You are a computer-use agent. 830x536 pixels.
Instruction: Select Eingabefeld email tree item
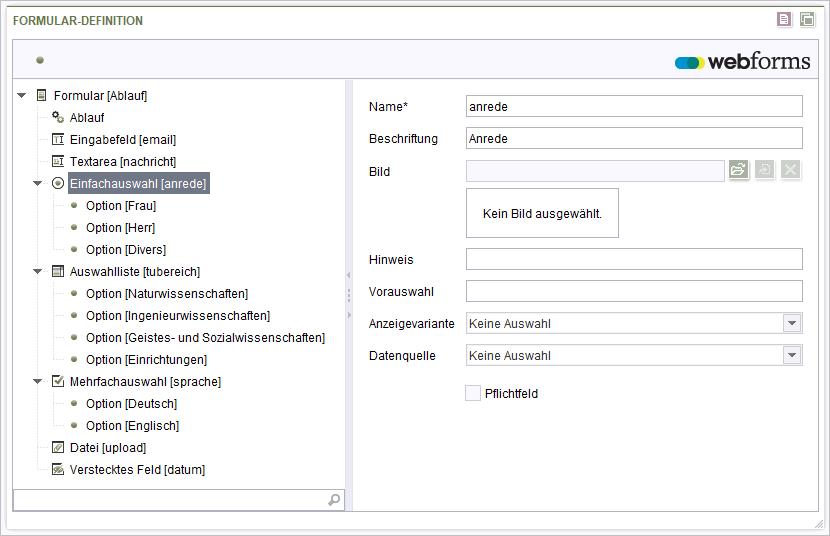tap(123, 139)
